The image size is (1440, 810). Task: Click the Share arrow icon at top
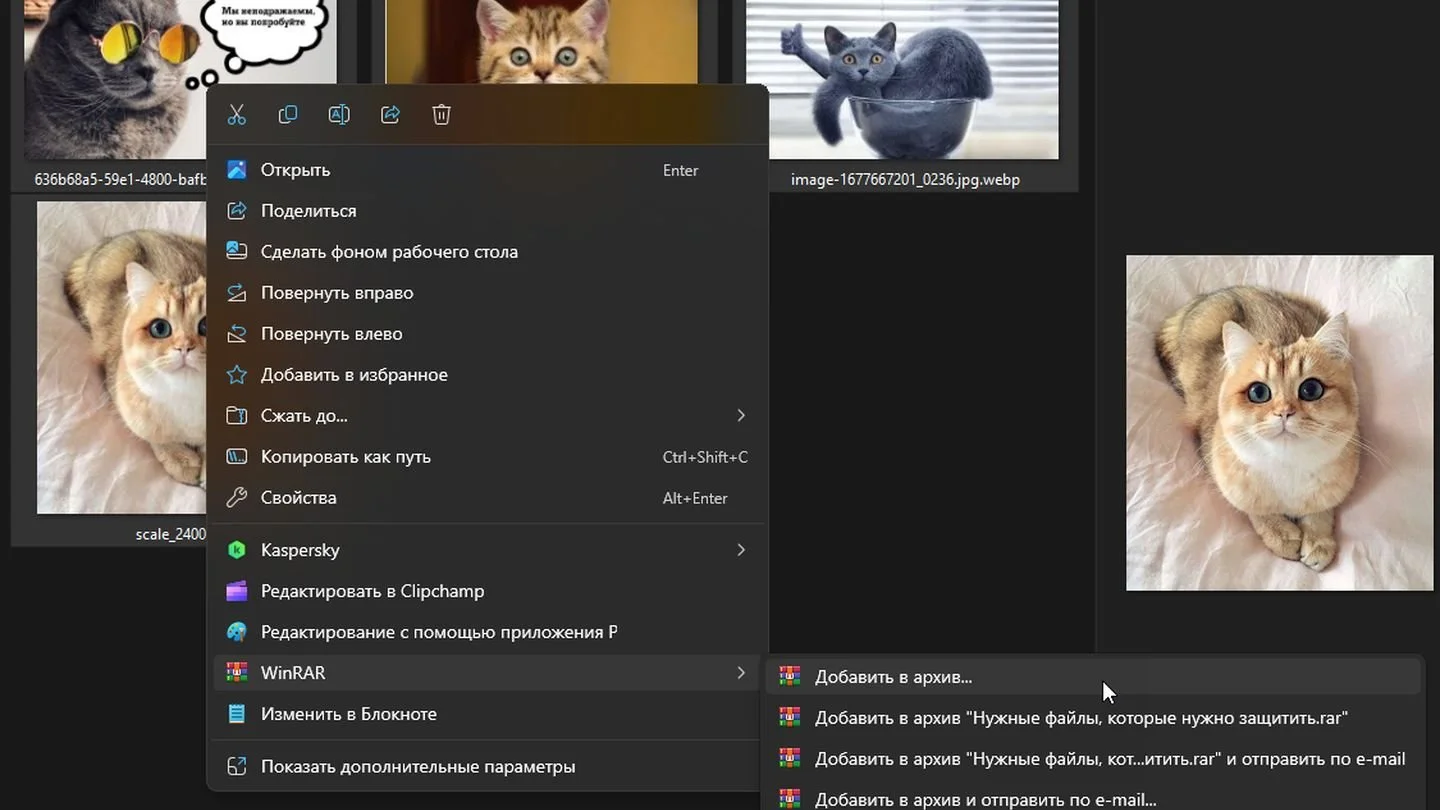pyautogui.click(x=390, y=115)
